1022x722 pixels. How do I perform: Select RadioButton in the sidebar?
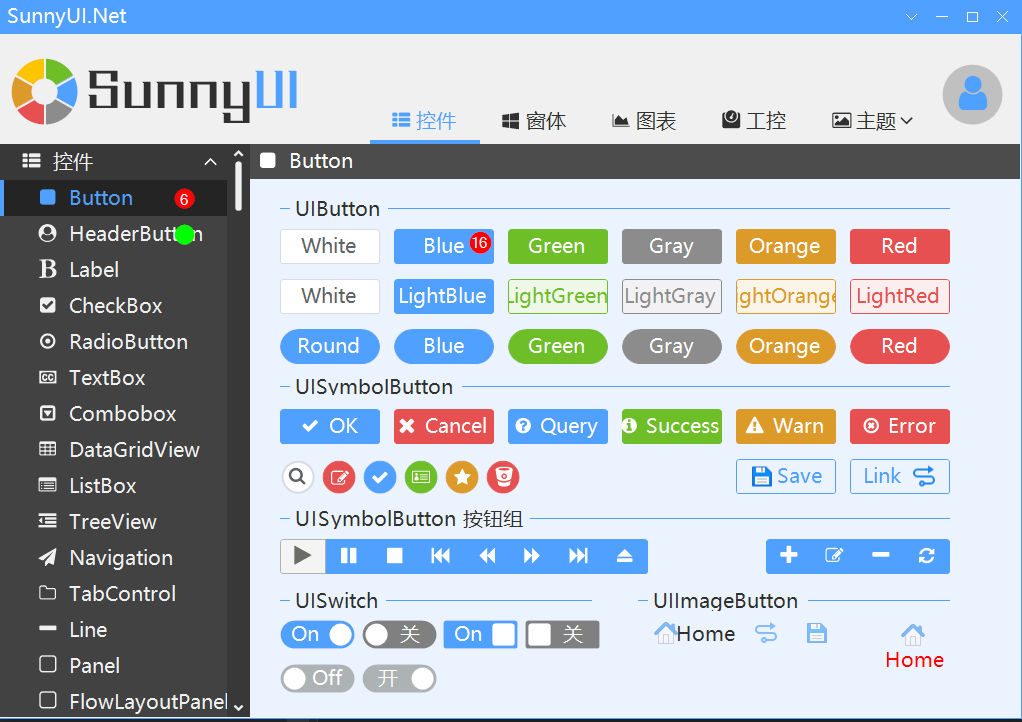click(114, 341)
